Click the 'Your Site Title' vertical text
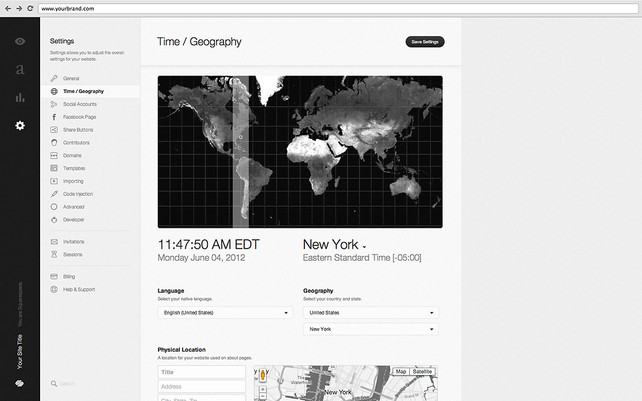 click(x=20, y=351)
